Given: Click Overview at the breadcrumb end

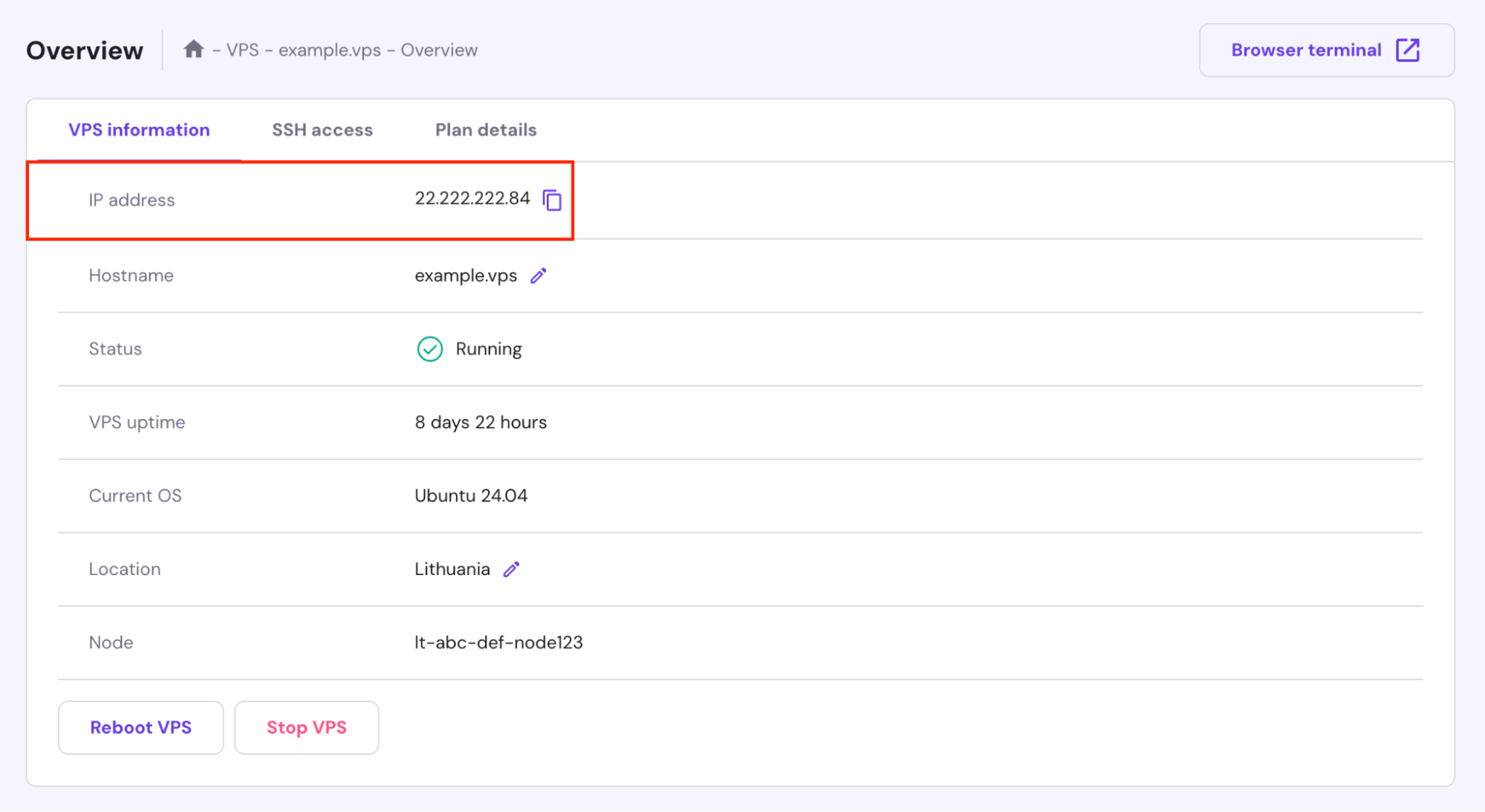Looking at the screenshot, I should [439, 50].
